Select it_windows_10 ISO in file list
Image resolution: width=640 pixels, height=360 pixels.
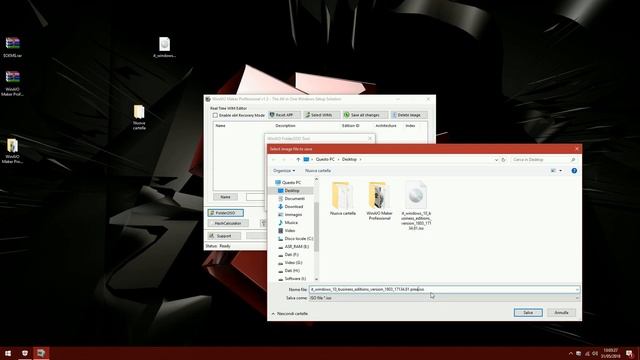(416, 206)
